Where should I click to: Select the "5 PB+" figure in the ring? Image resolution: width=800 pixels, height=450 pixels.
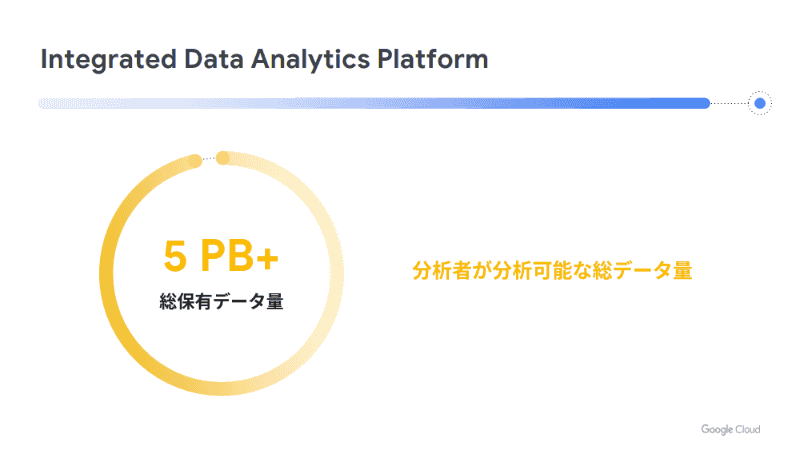(x=221, y=257)
